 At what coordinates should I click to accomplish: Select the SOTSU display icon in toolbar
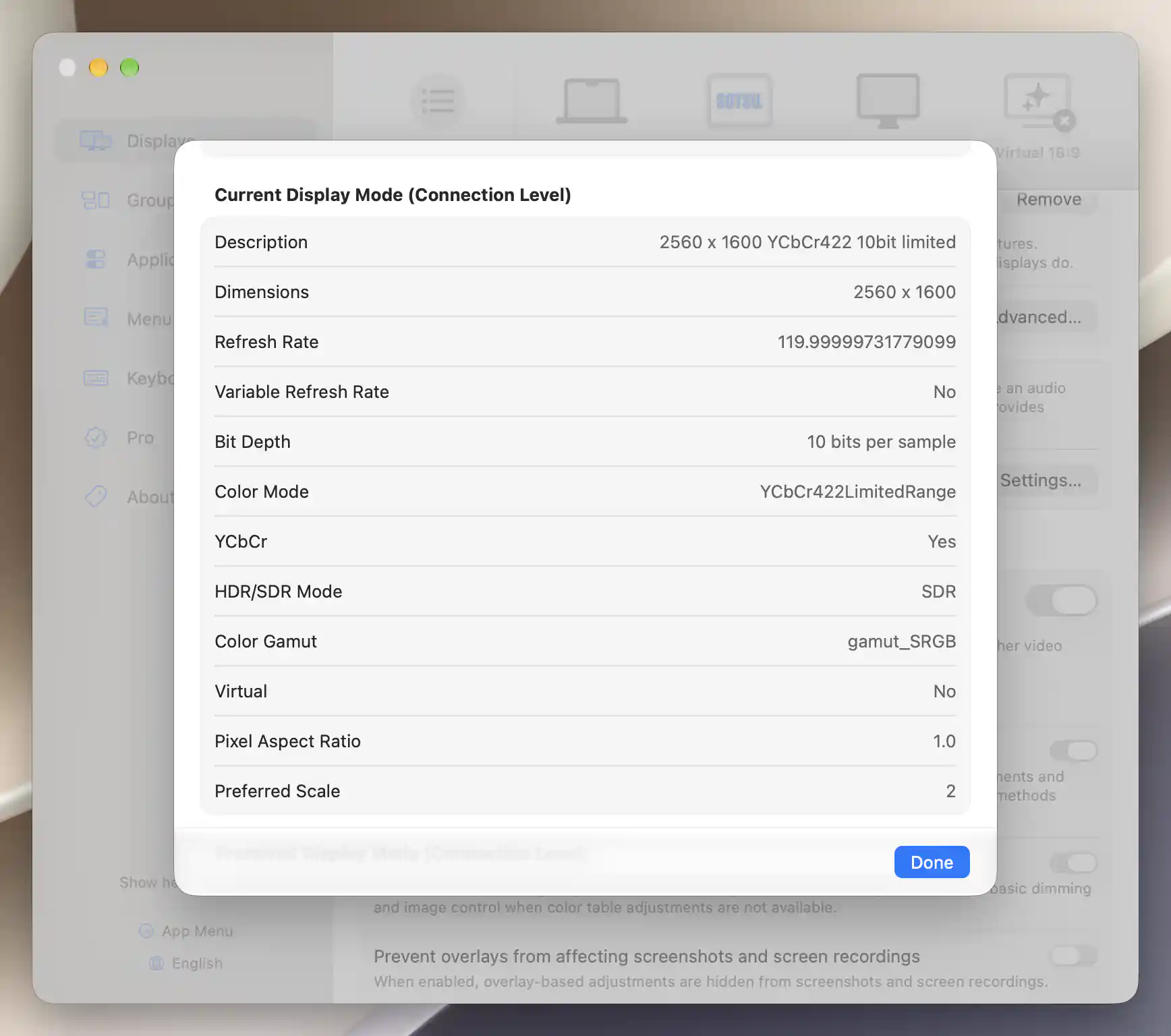point(739,101)
